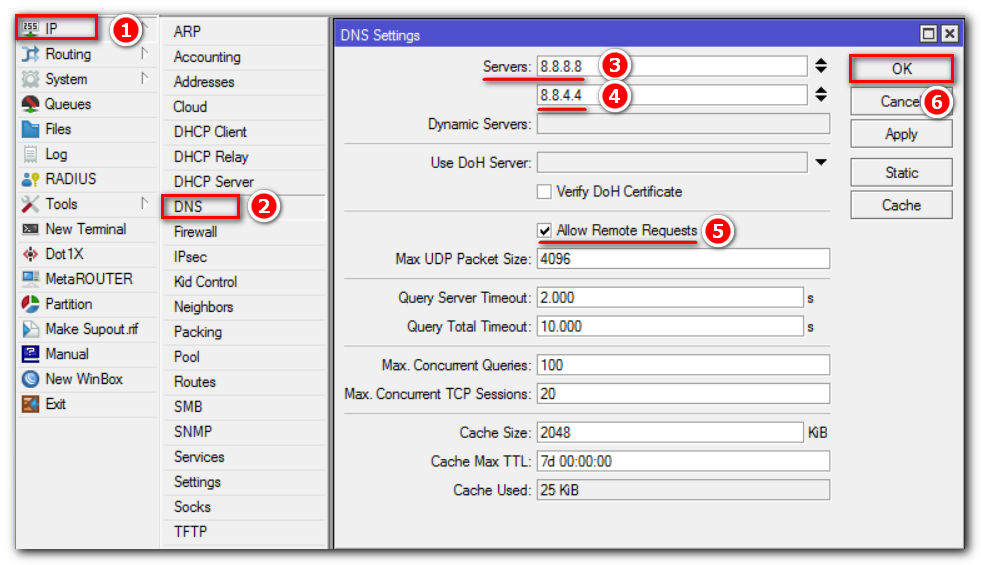Expand the Routing submenu
Screen dimensions: 981x565
[68, 54]
